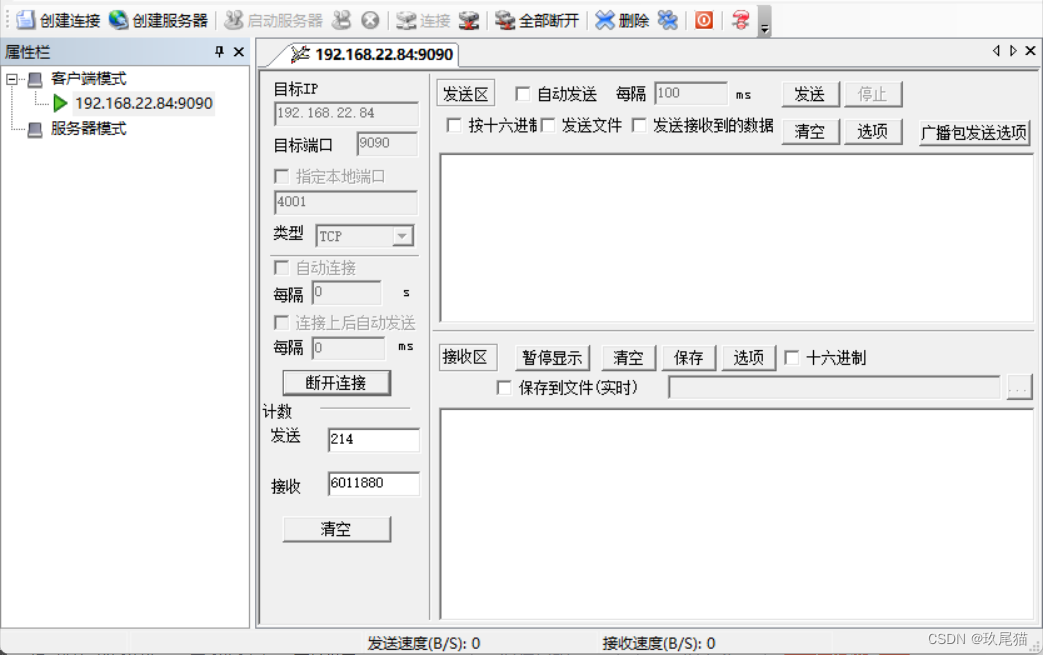The height and width of the screenshot is (655, 1043).
Task: Toggle 保存到文件(实时) checkbox
Action: 504,388
